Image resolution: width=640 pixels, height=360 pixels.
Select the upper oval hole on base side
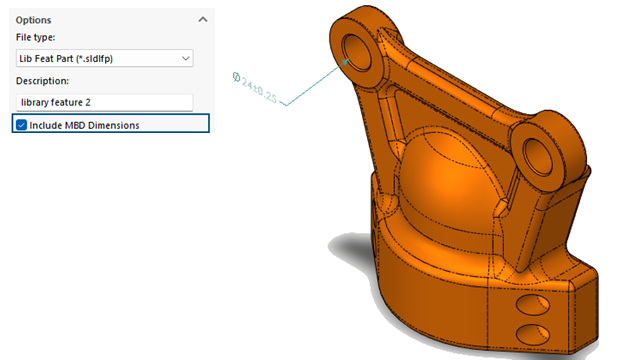pos(533,305)
